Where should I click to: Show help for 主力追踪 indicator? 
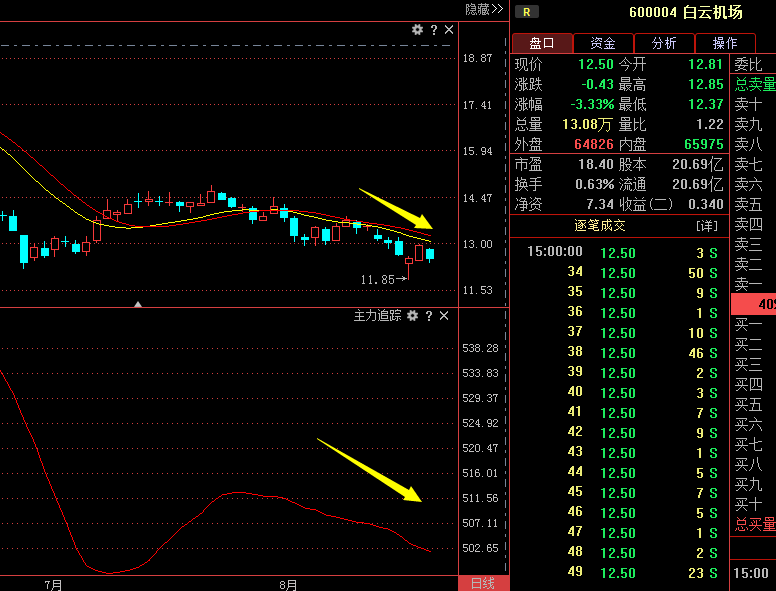coord(429,315)
